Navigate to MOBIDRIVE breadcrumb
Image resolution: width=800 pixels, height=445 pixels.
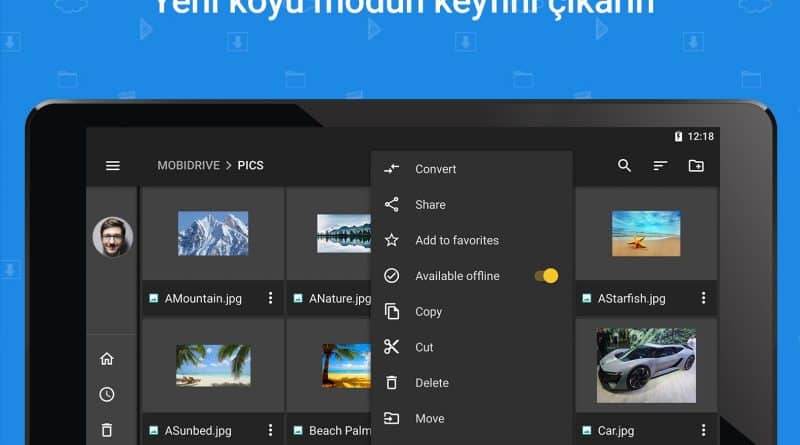pyautogui.click(x=188, y=165)
